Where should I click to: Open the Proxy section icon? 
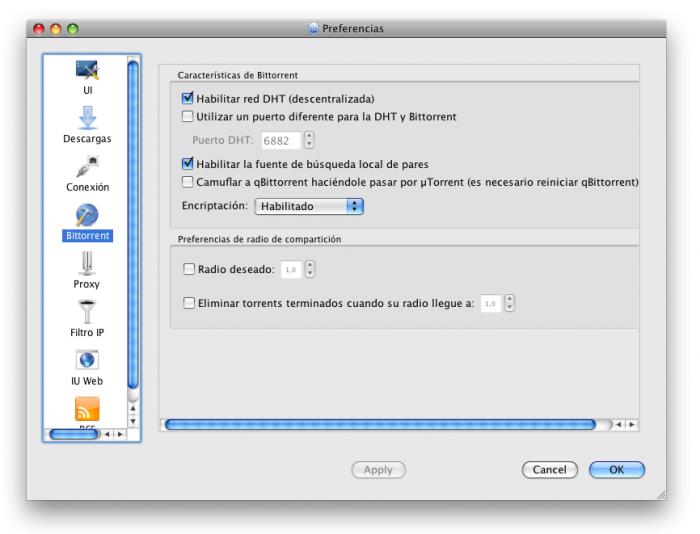coord(87,263)
